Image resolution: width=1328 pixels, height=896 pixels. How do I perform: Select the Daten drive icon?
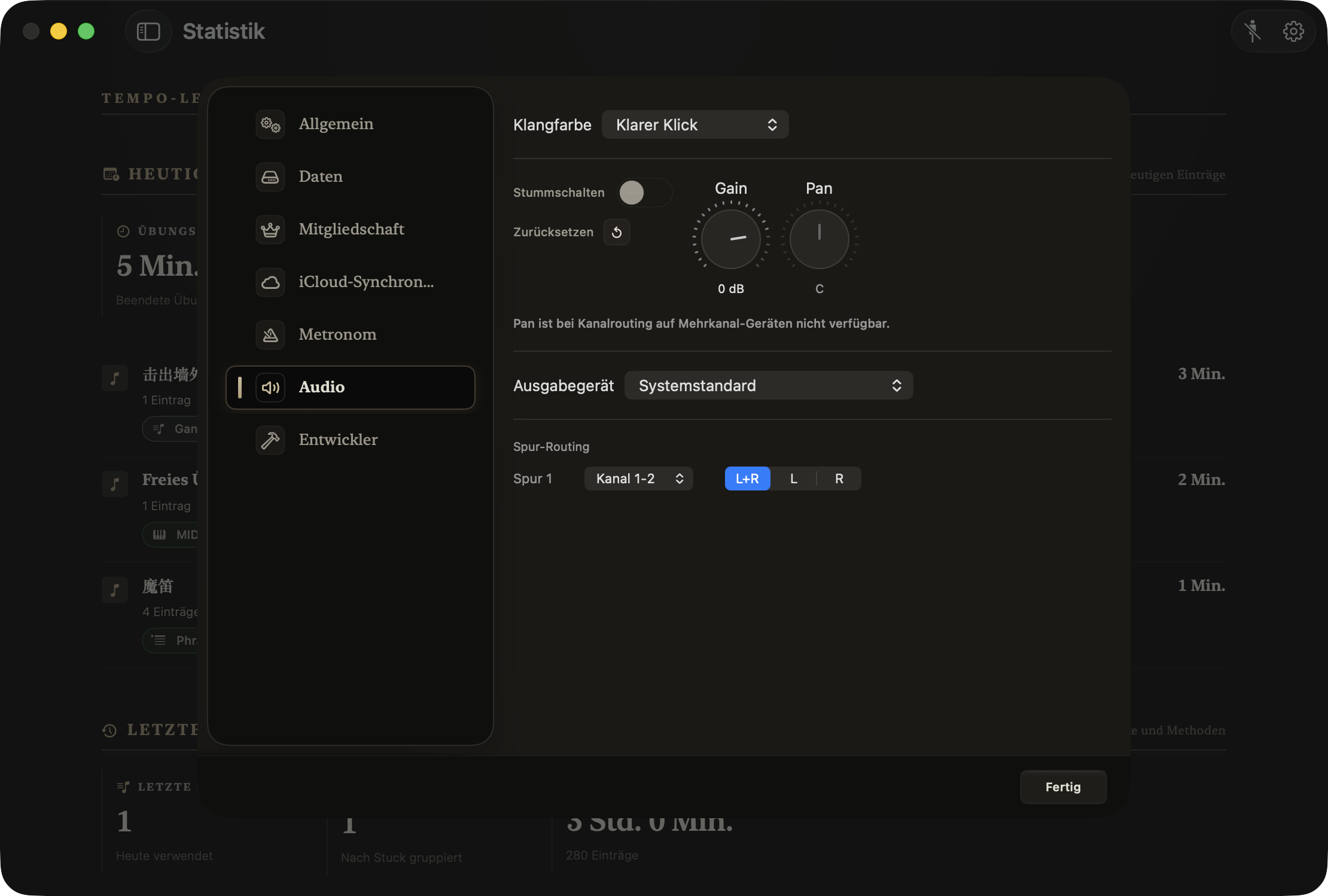pyautogui.click(x=270, y=177)
